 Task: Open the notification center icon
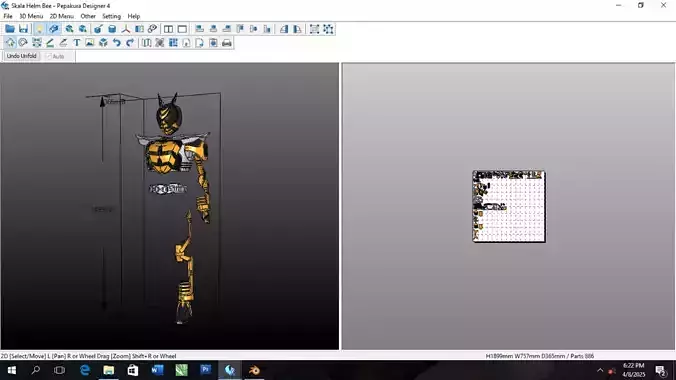pyautogui.click(x=660, y=370)
